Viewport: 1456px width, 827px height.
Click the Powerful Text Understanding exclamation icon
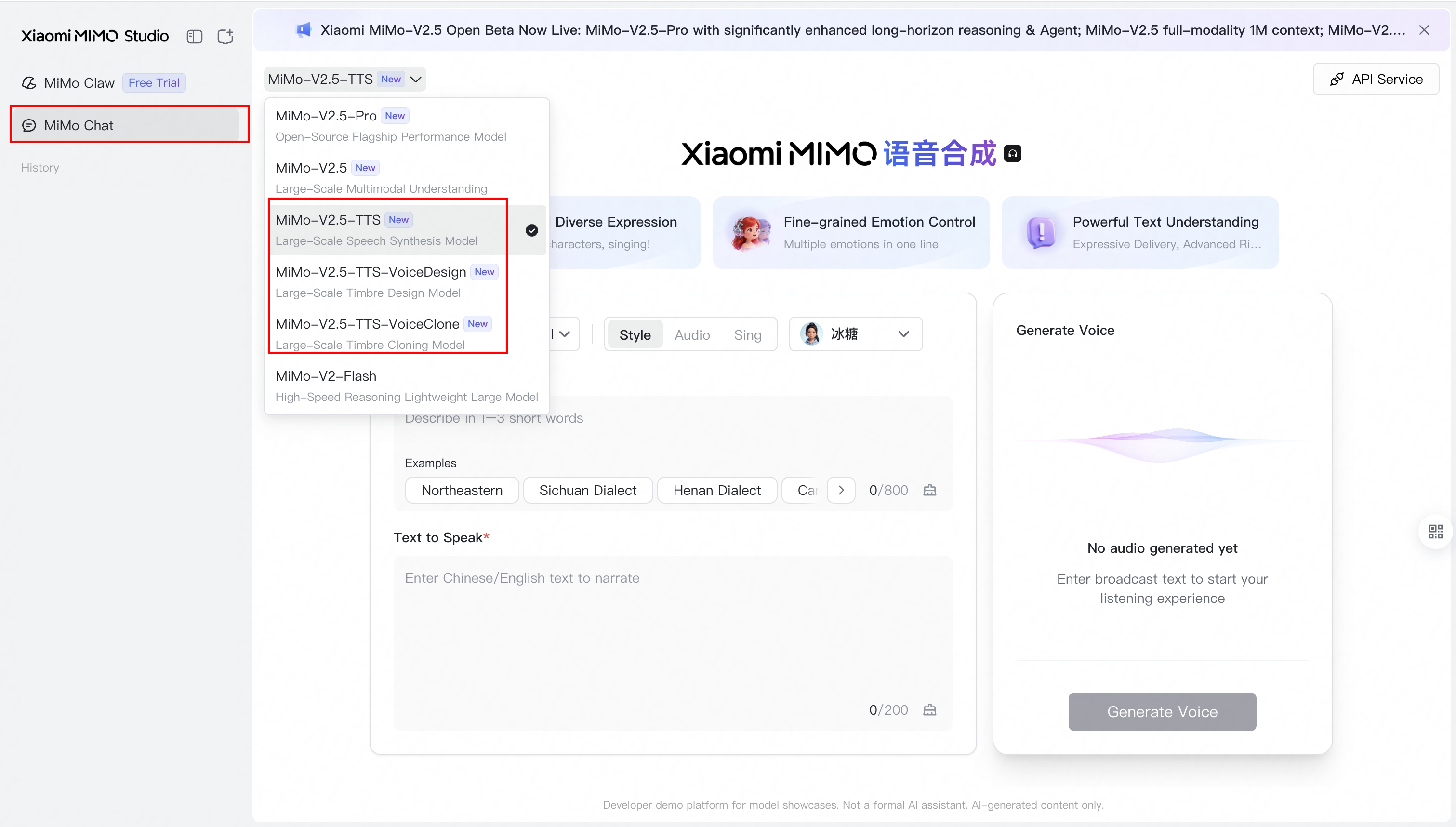click(x=1041, y=232)
